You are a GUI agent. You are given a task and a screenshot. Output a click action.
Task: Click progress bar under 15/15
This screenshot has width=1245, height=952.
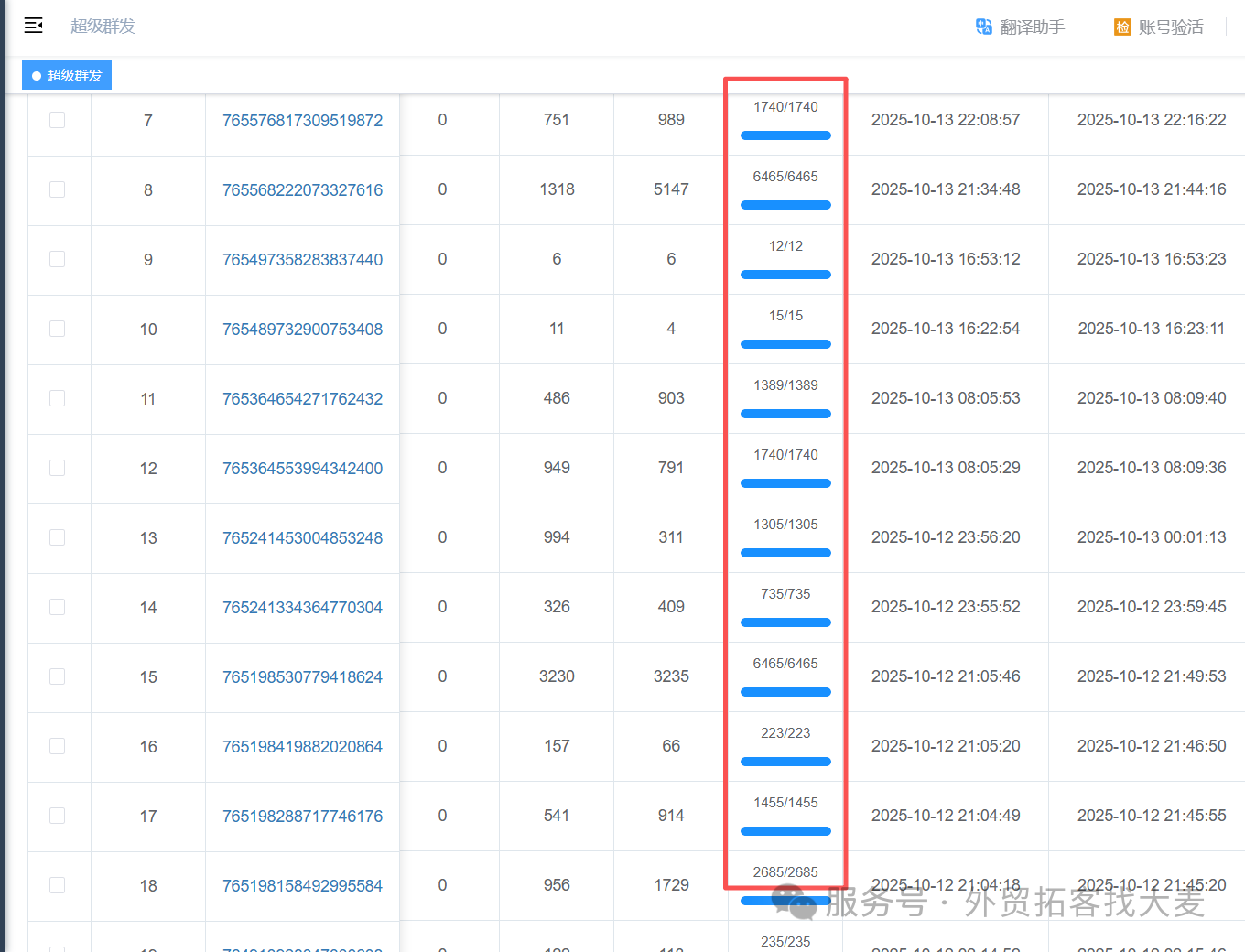pyautogui.click(x=785, y=344)
